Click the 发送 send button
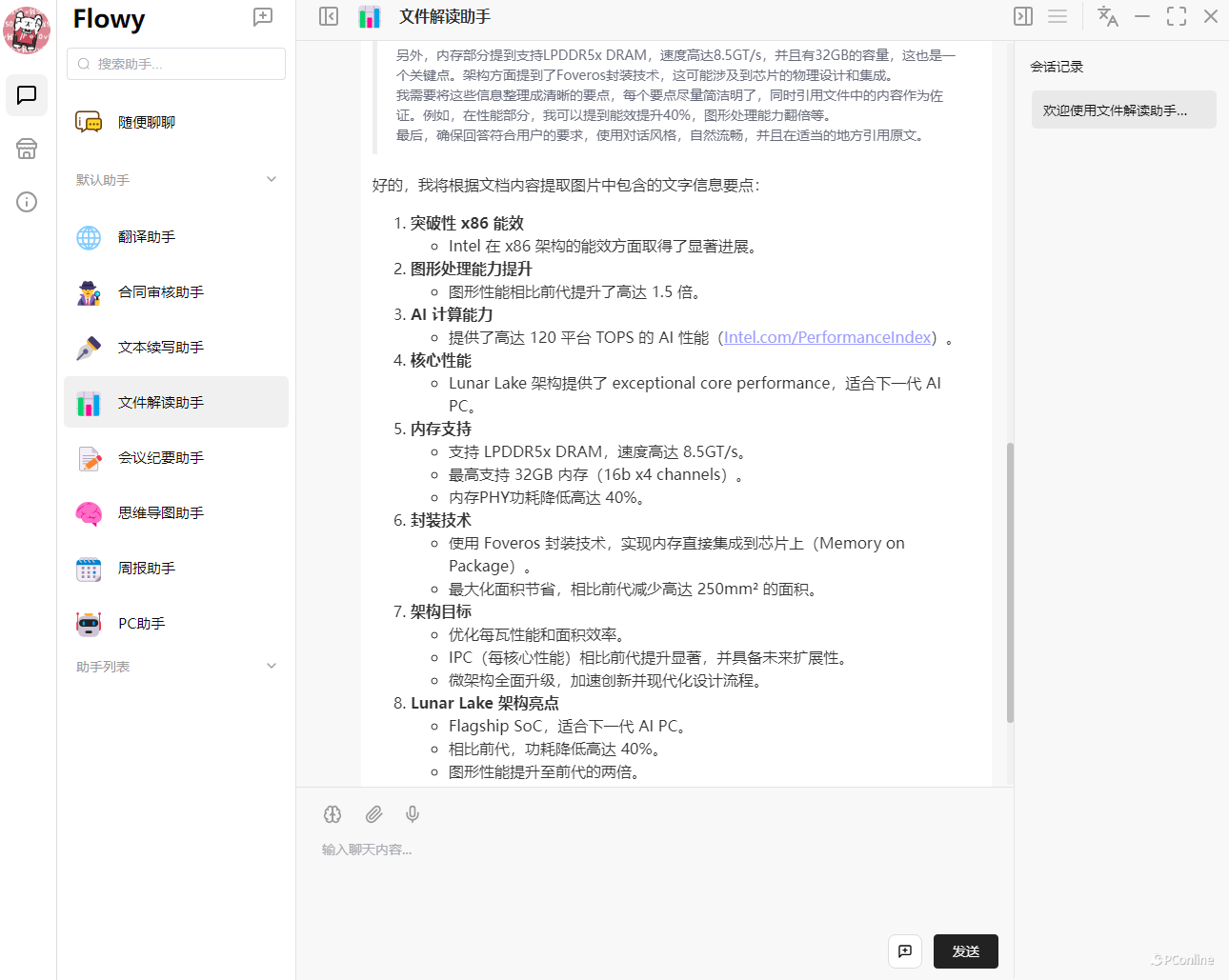1229x980 pixels. [x=965, y=951]
